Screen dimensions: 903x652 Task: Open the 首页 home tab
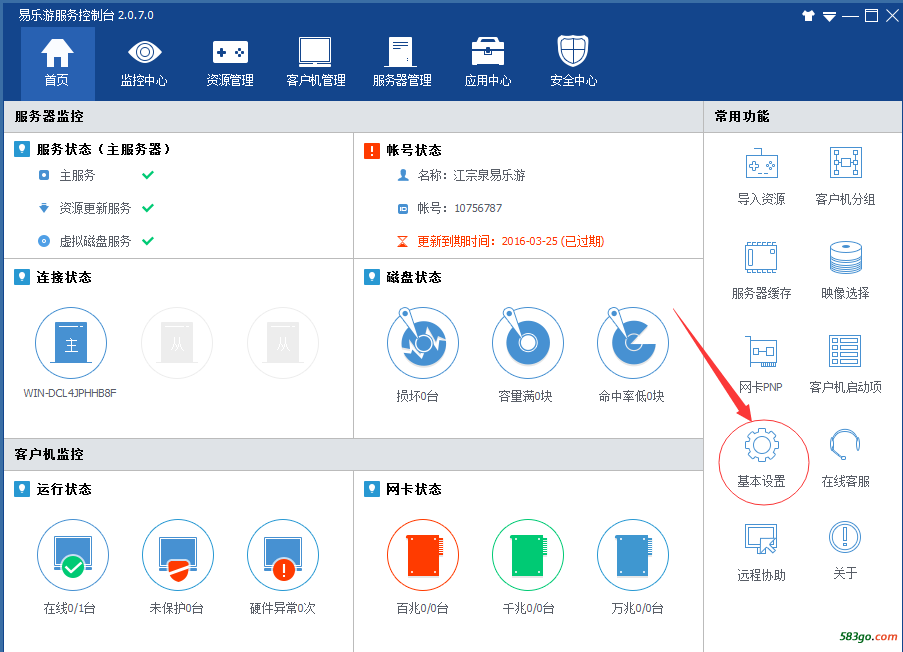(58, 63)
